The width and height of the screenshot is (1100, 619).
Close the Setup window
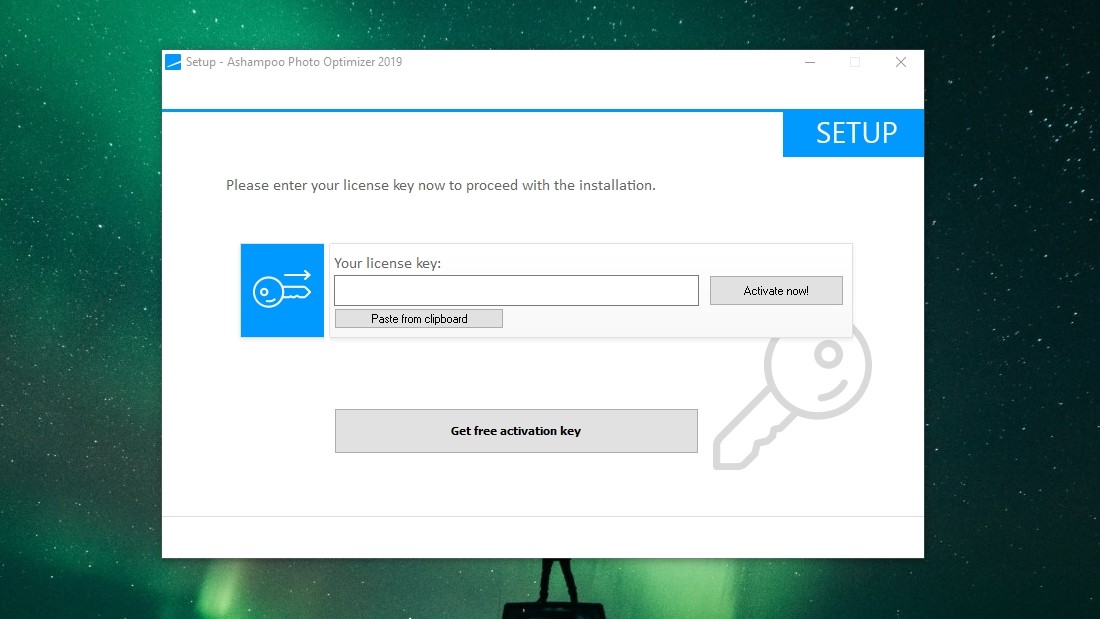pos(901,62)
